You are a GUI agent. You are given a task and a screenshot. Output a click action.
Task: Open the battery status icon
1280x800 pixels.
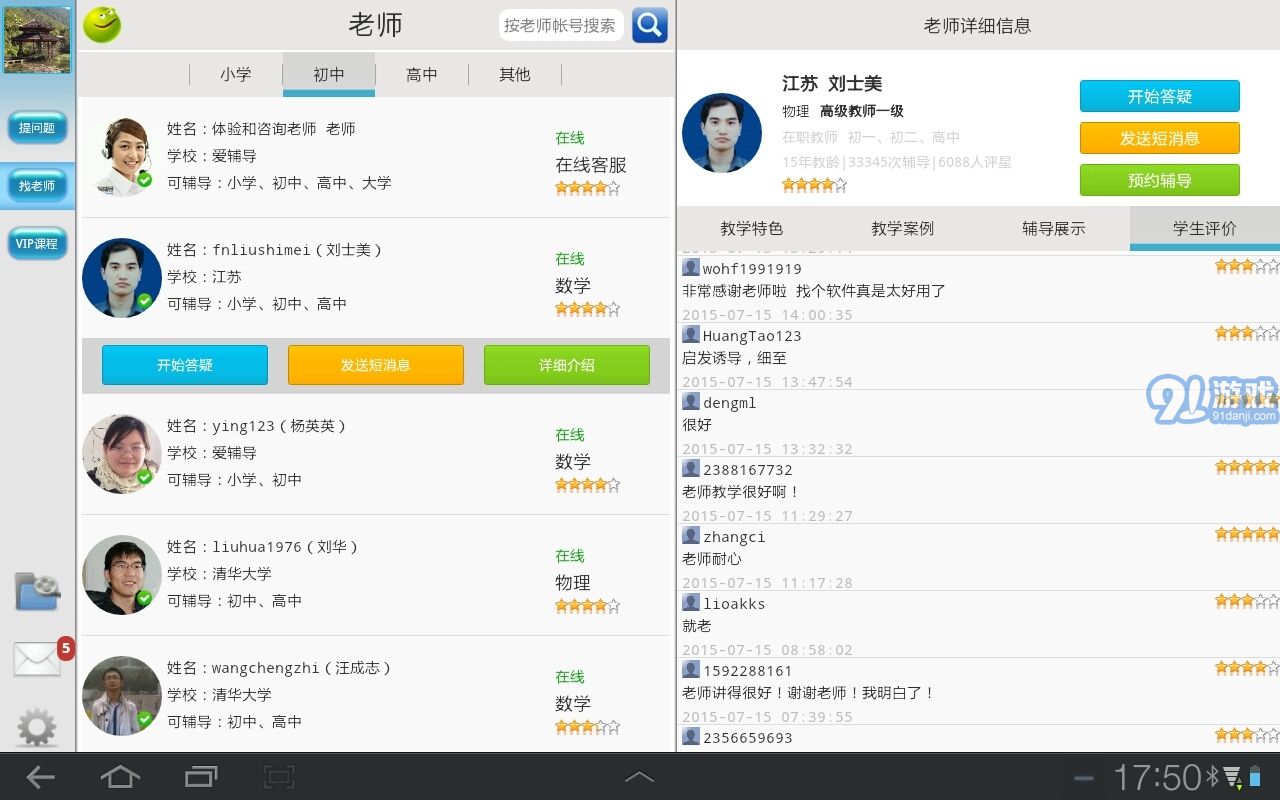[1255, 777]
